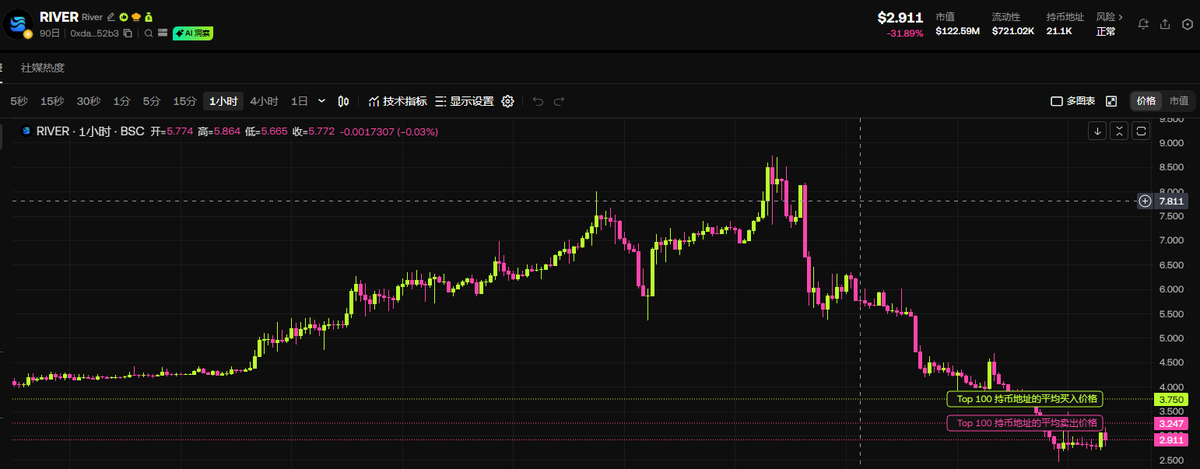Select the 1分 timeframe
The width and height of the screenshot is (1200, 469).
click(x=121, y=101)
